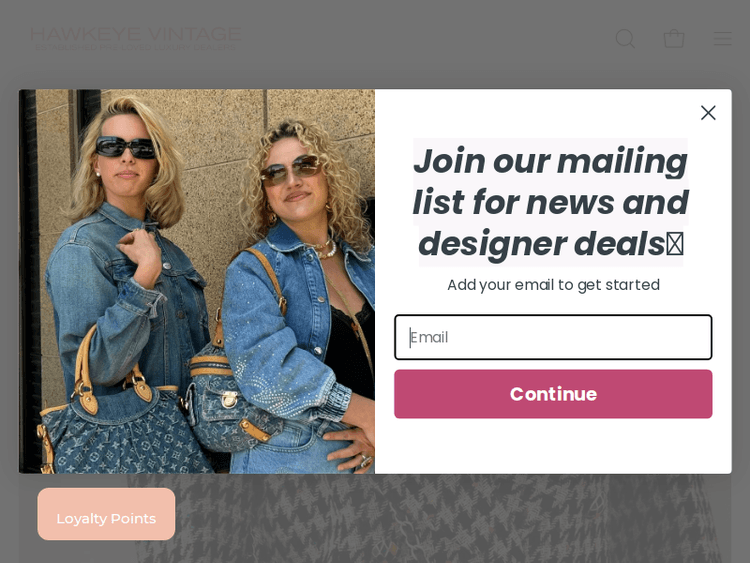Click the Add your email subtext
The image size is (750, 563).
(x=553, y=285)
